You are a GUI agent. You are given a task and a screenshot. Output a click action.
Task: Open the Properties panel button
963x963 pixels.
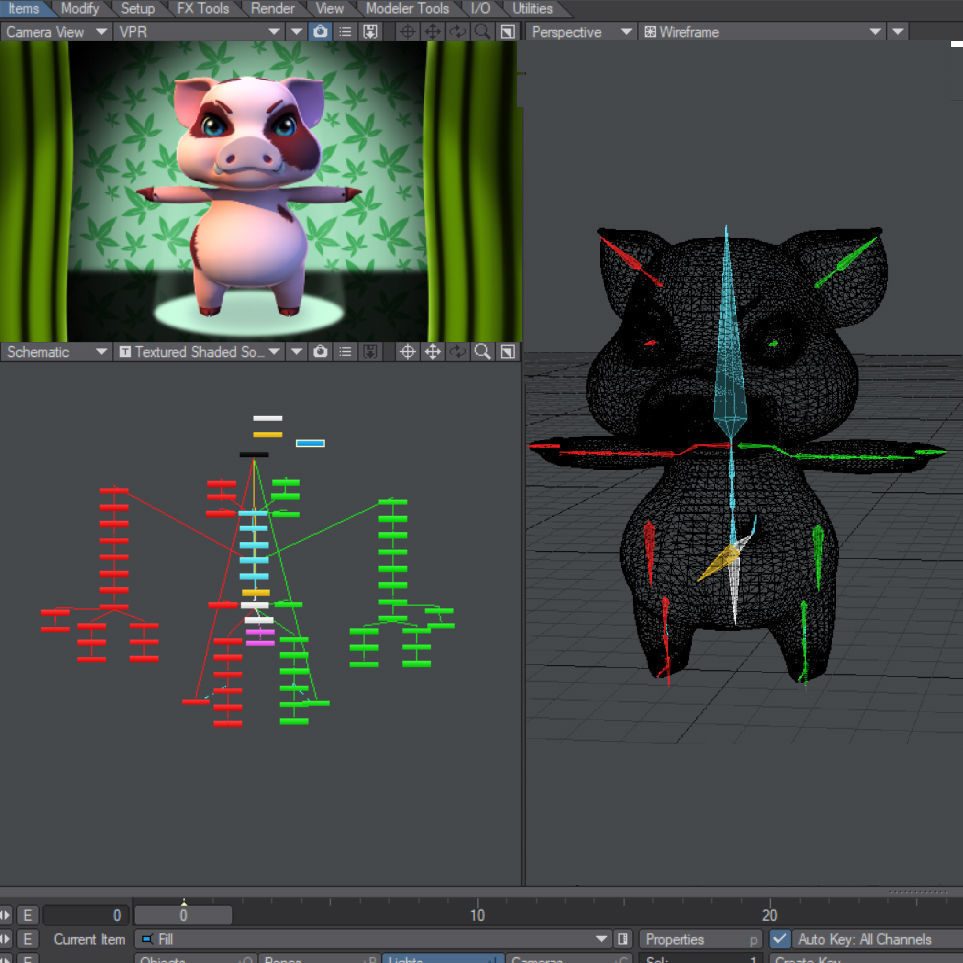(700, 939)
